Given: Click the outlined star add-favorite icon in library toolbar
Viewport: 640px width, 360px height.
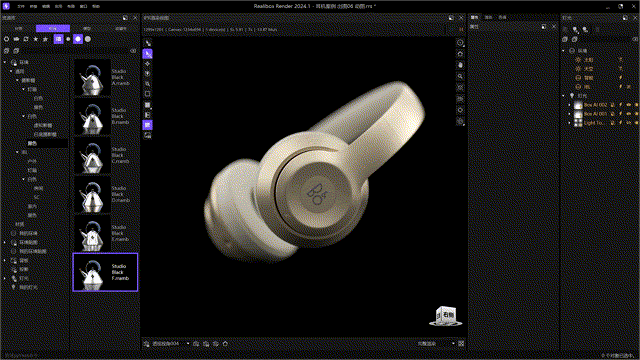Looking at the screenshot, I should [x=46, y=39].
